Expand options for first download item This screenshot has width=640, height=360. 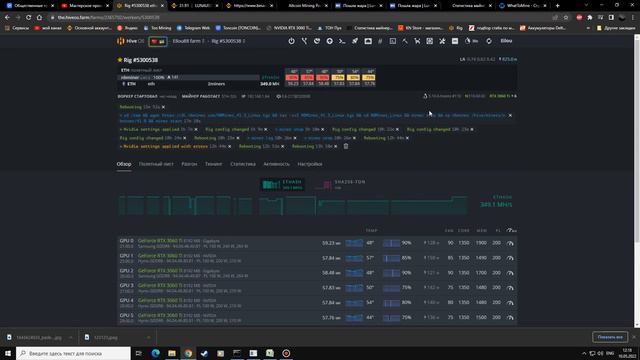coord(70,338)
